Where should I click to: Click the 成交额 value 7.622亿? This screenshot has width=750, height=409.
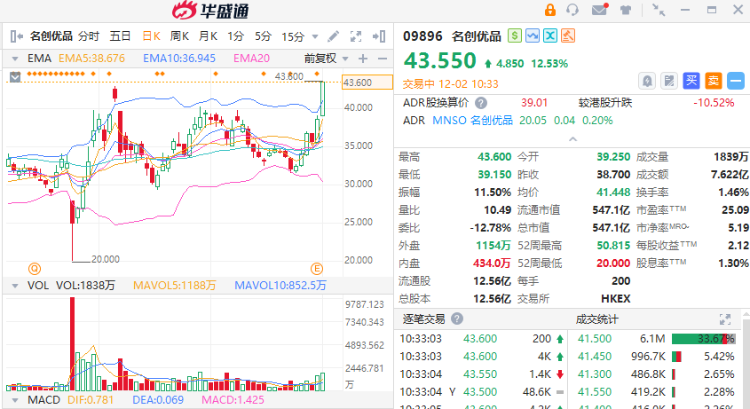click(x=729, y=175)
